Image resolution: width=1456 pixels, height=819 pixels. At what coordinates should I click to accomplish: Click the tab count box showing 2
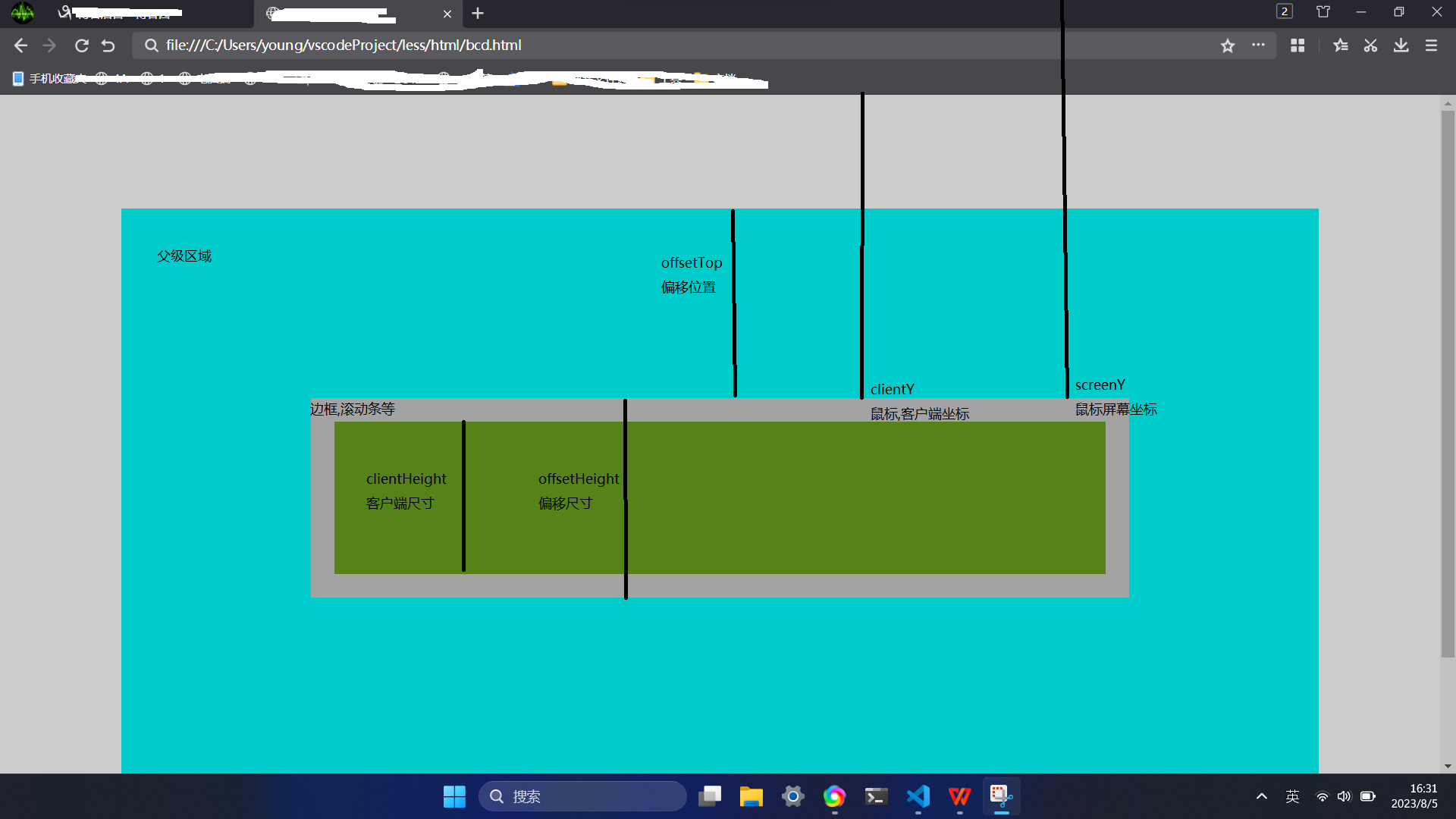(1284, 11)
